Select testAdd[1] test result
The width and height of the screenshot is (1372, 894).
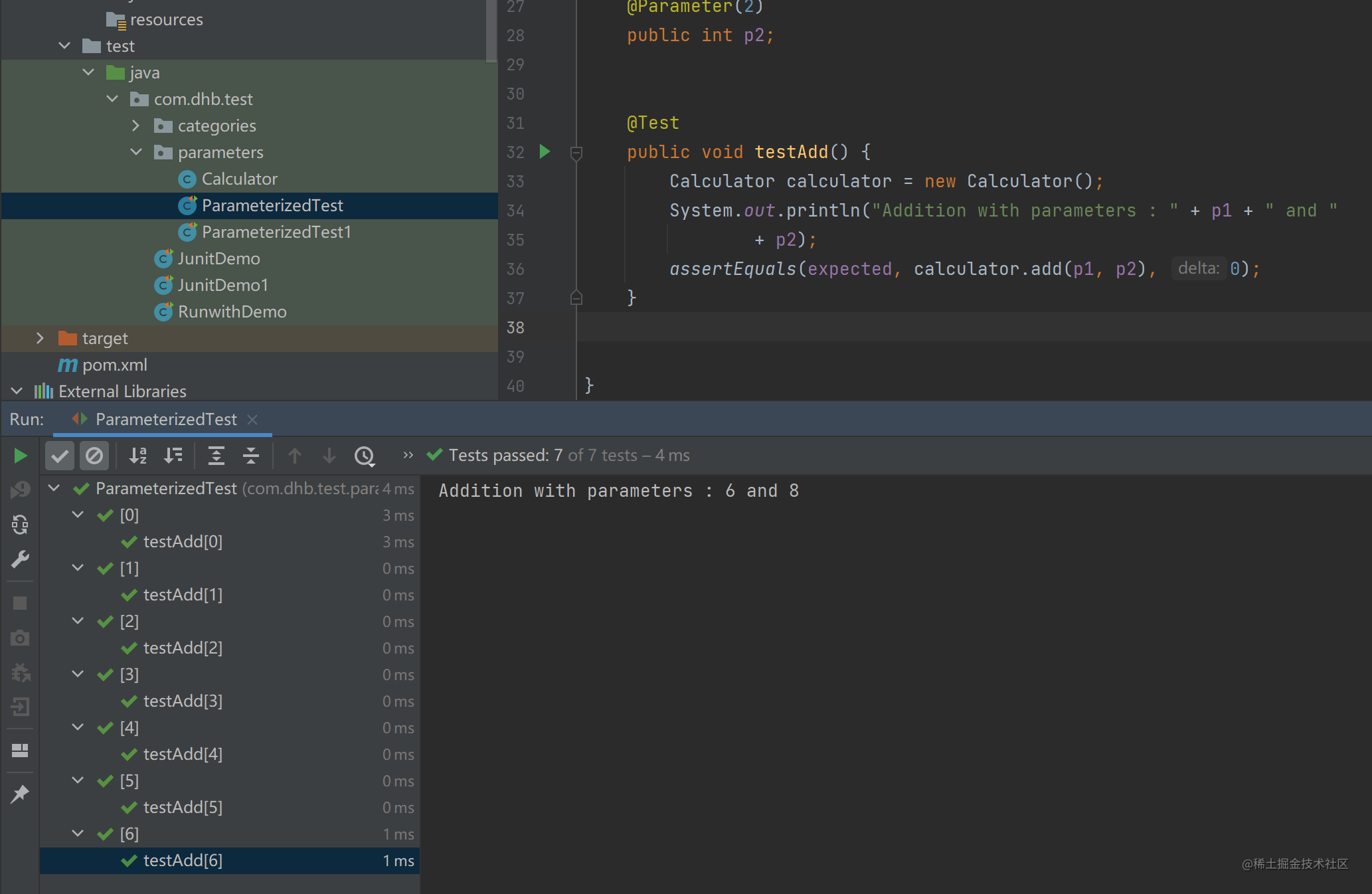click(x=230, y=594)
